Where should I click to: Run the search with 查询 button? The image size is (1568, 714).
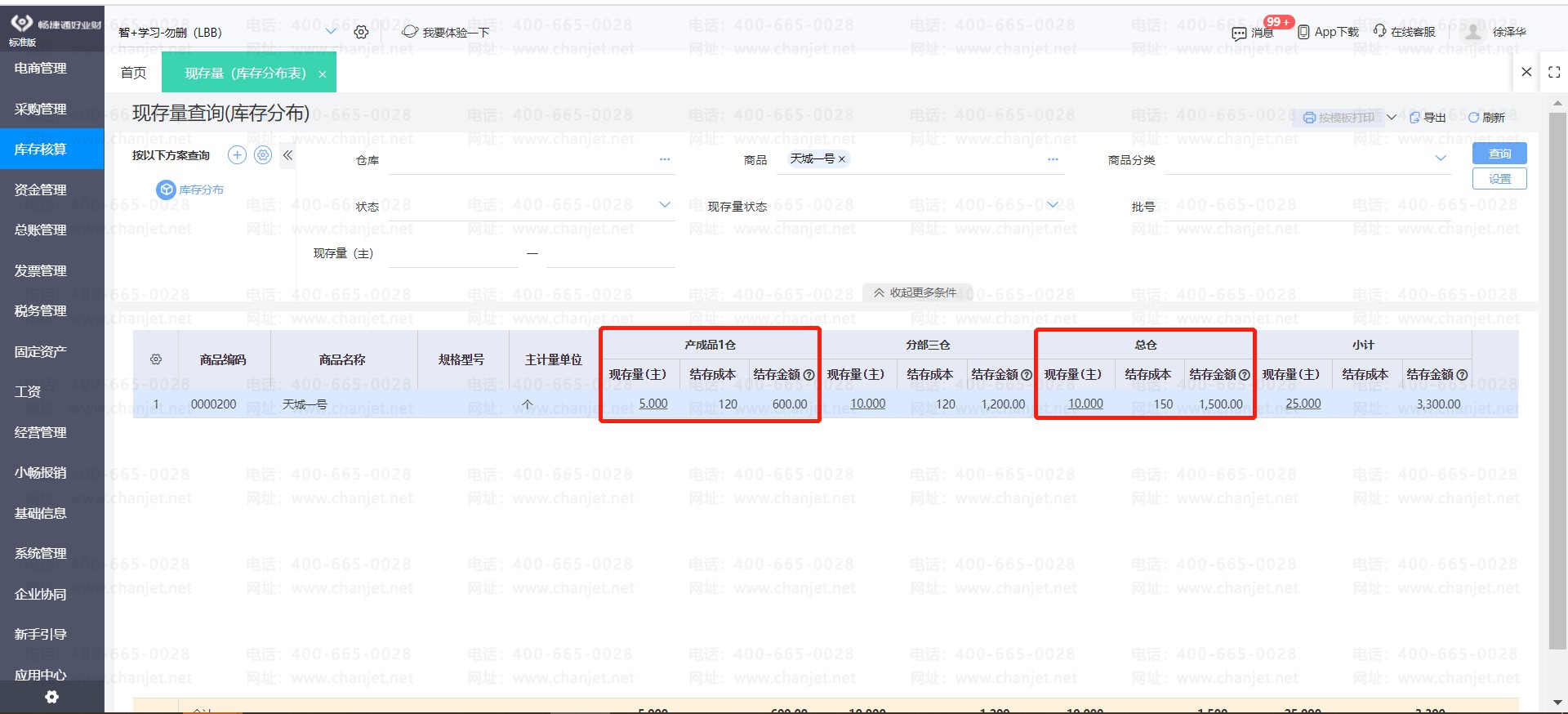[1499, 154]
